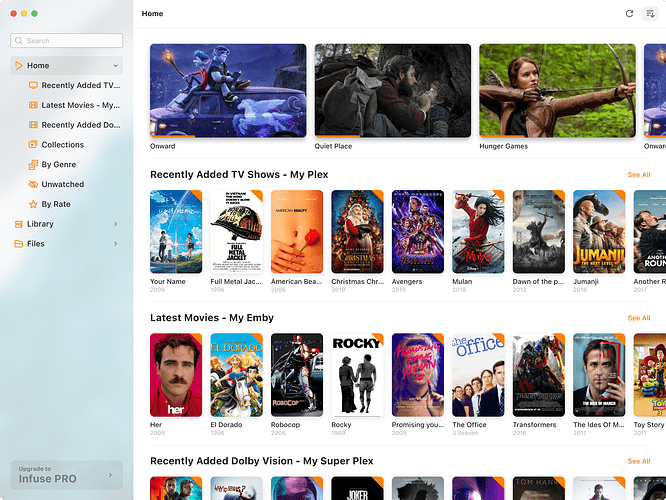Open The Office poster
This screenshot has height=500, width=666.
(x=478, y=375)
